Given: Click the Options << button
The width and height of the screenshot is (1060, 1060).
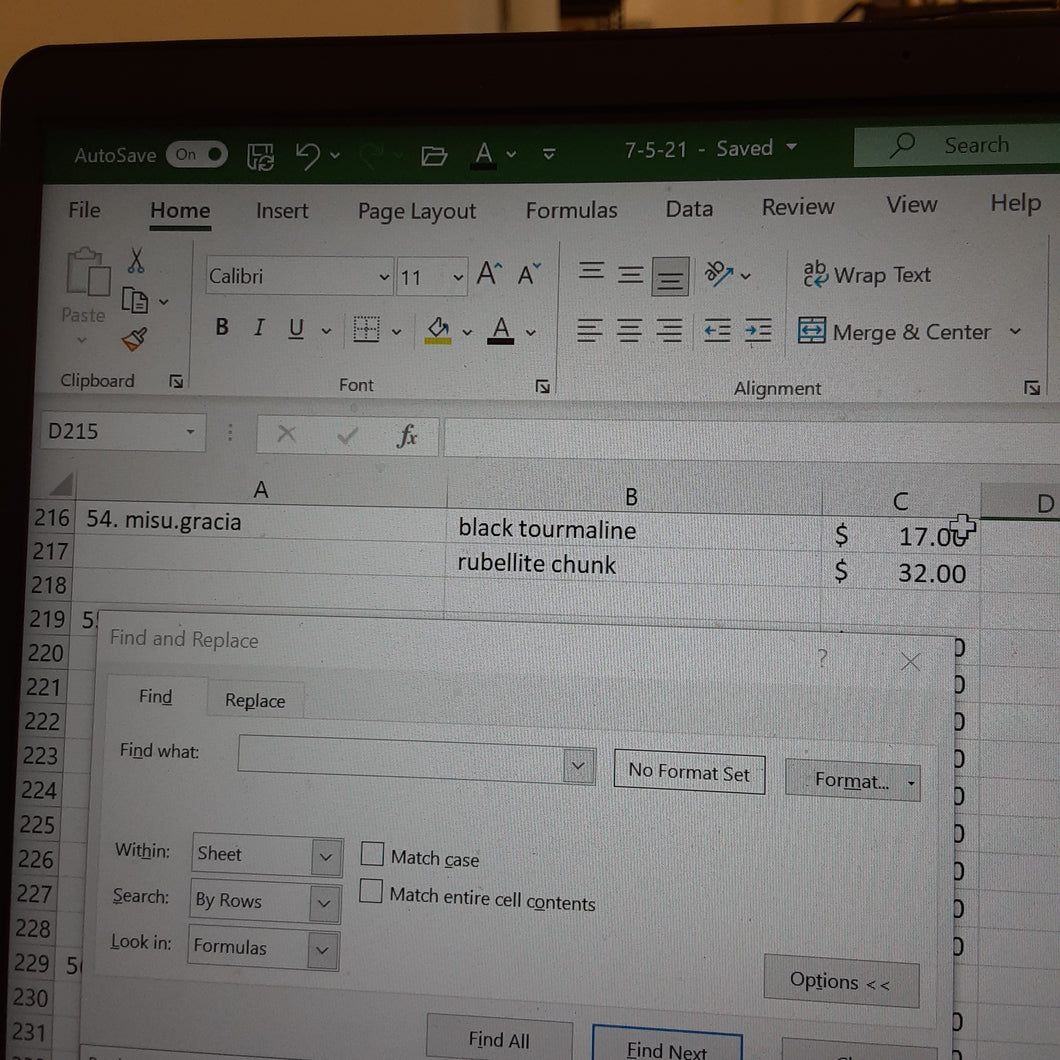Looking at the screenshot, I should pos(840,982).
